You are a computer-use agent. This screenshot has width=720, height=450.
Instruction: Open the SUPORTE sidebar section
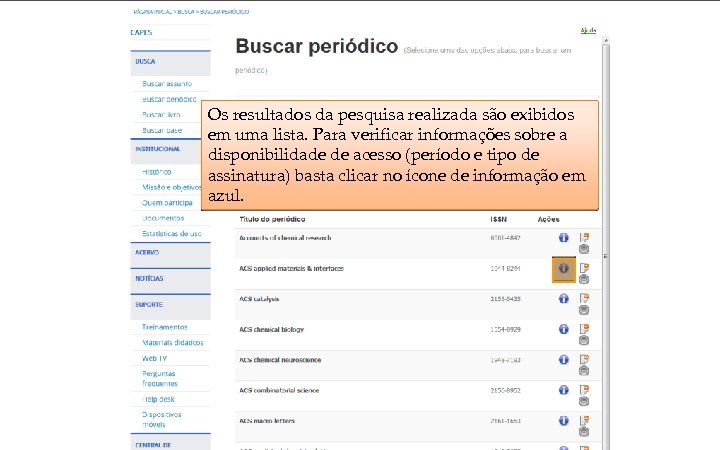tap(170, 306)
